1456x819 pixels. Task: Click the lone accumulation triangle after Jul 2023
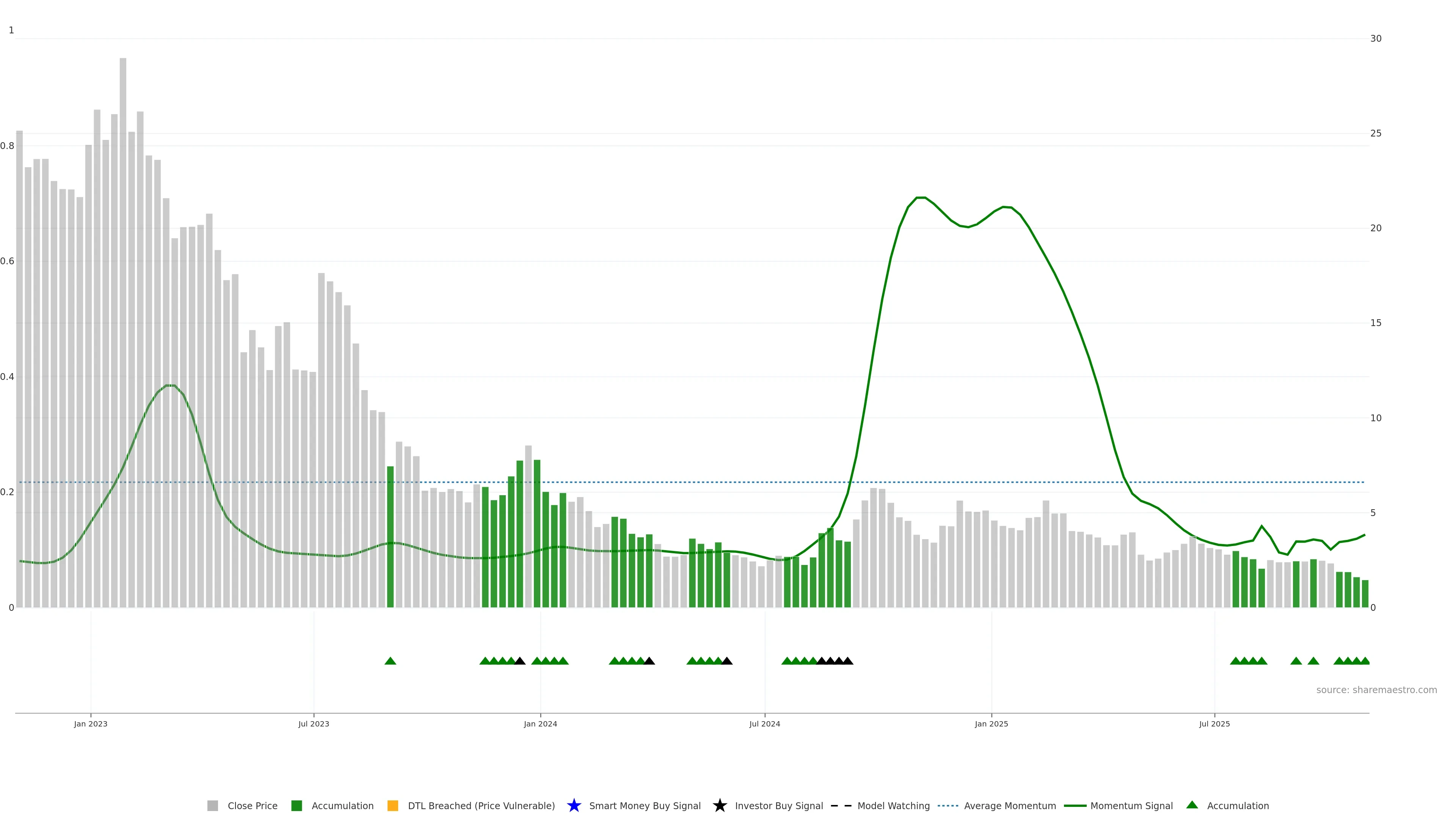[x=390, y=661]
